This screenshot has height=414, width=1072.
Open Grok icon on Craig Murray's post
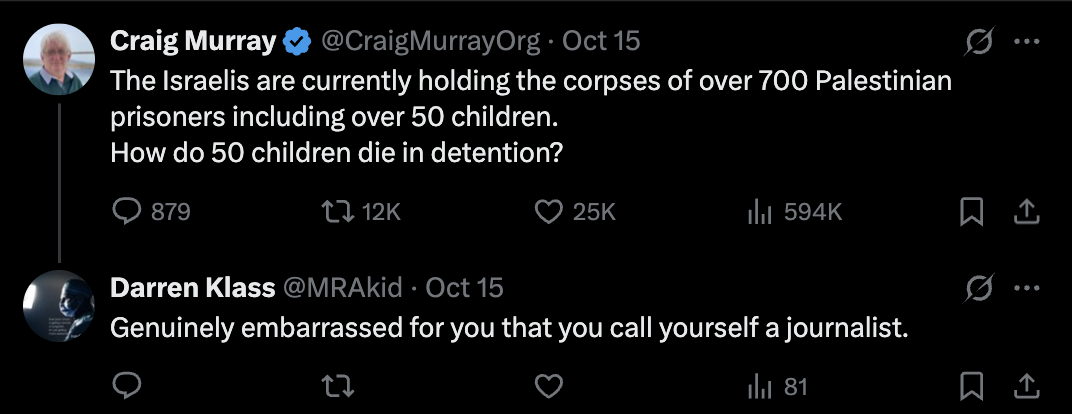(x=976, y=42)
